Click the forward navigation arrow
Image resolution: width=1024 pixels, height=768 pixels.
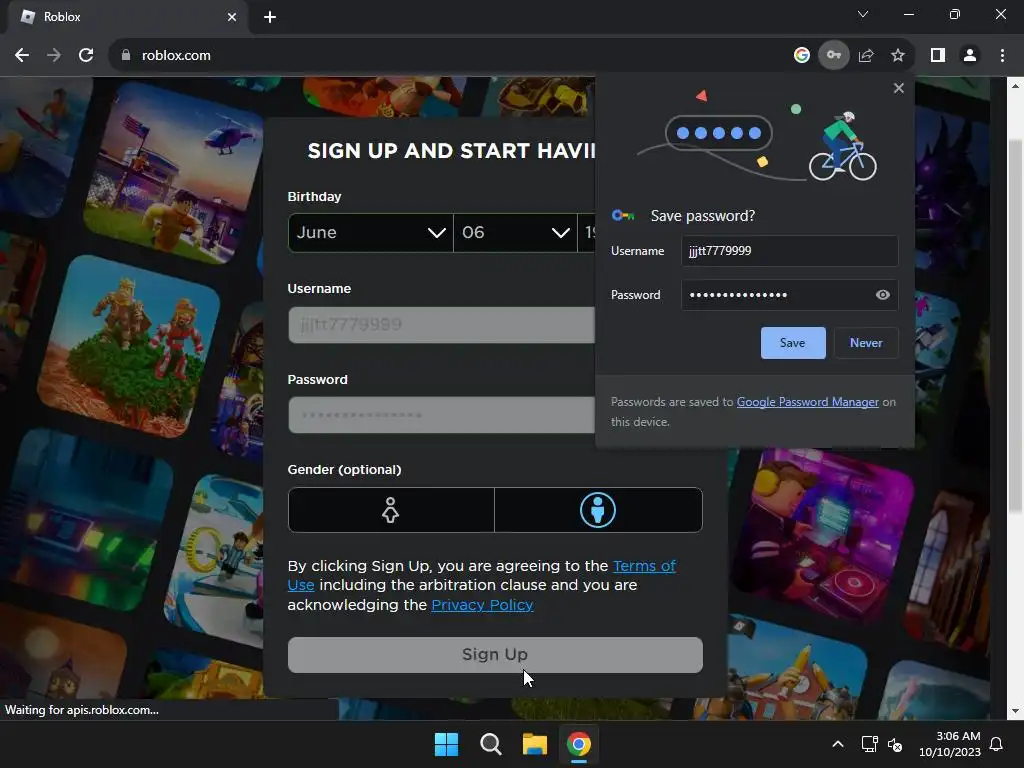point(54,56)
